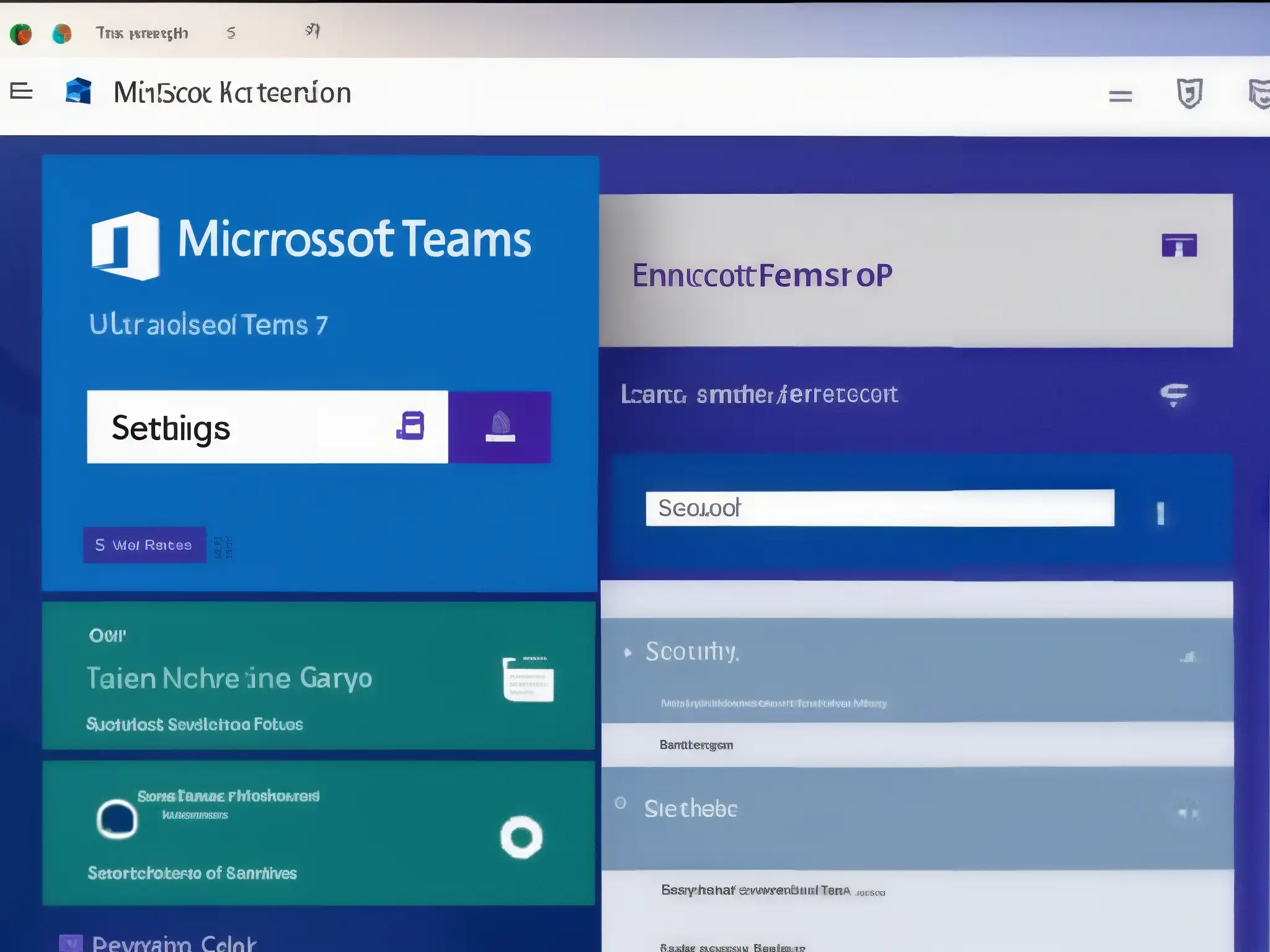Open the EnnıccottFemsr oP heading
Screen dimensions: 1270x952
point(762,275)
